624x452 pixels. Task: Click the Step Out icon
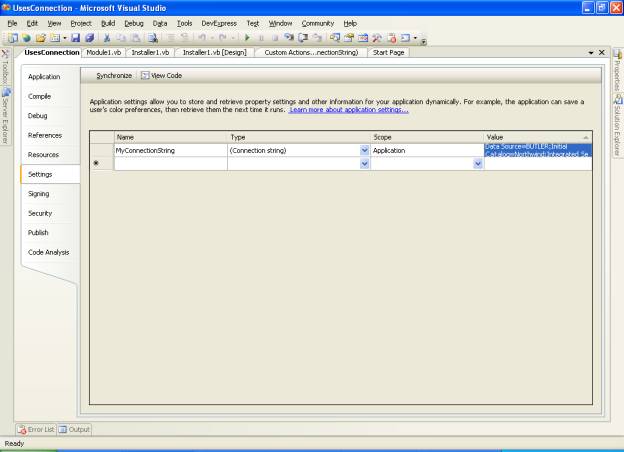click(317, 38)
